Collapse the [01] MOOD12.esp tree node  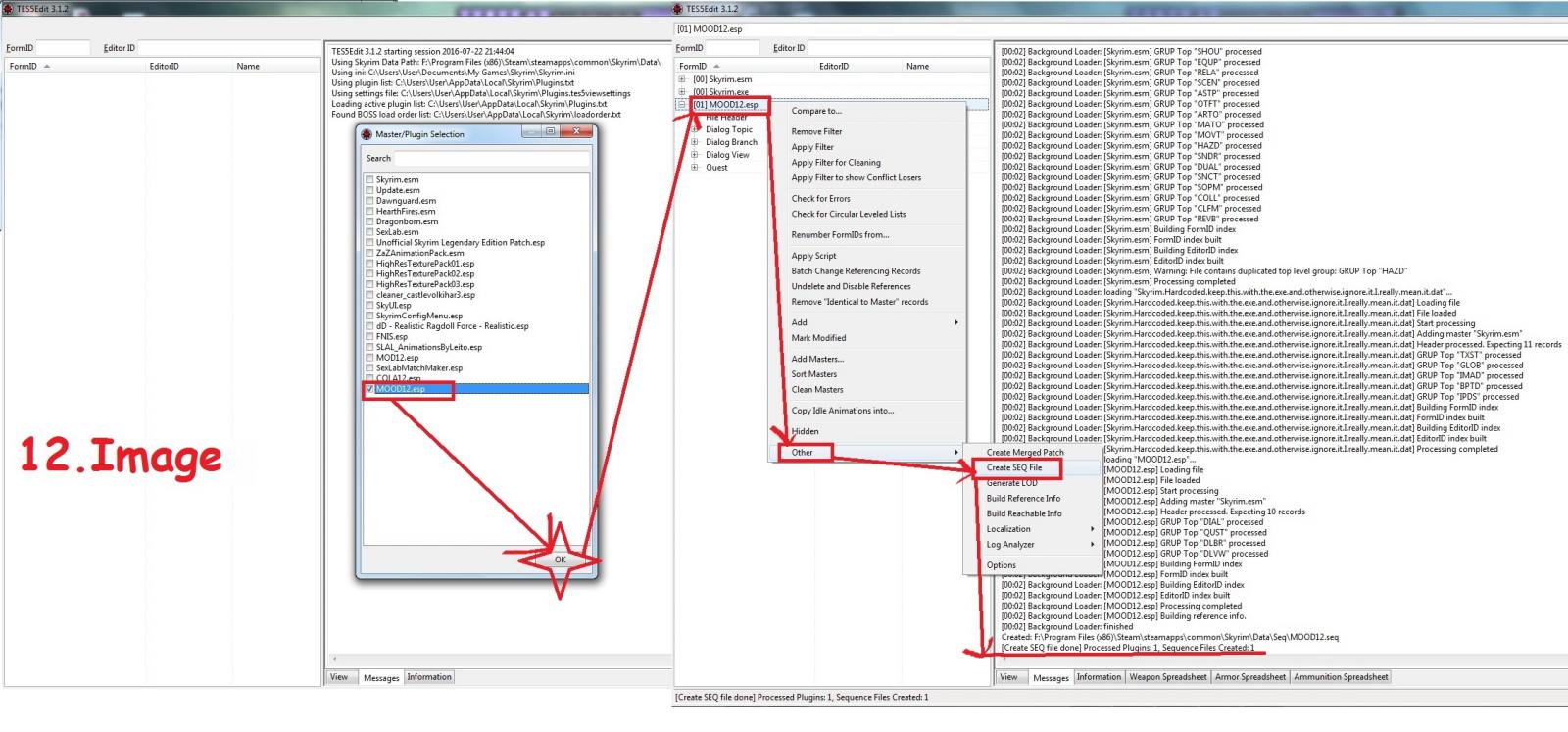click(682, 104)
